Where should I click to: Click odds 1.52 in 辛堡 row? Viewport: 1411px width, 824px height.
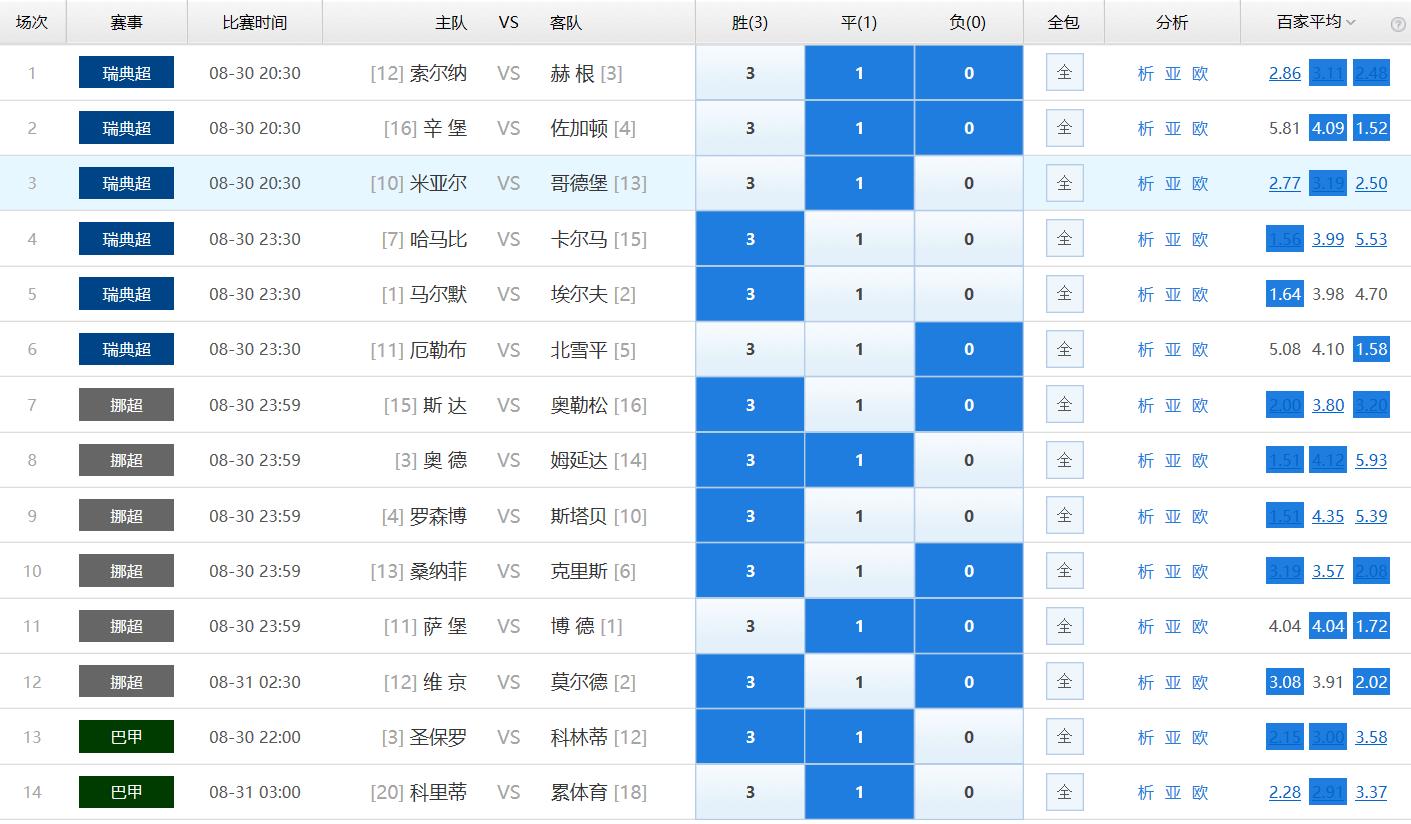click(1371, 128)
